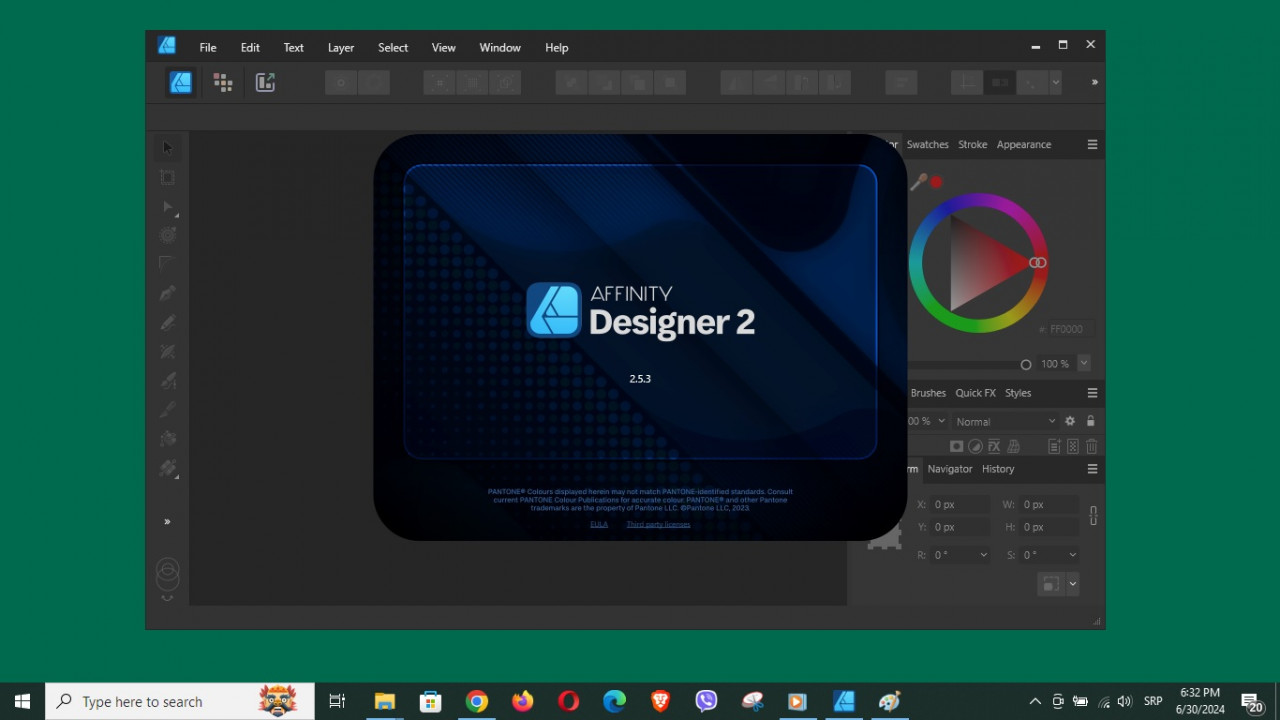Select the Corner tool

point(167,264)
